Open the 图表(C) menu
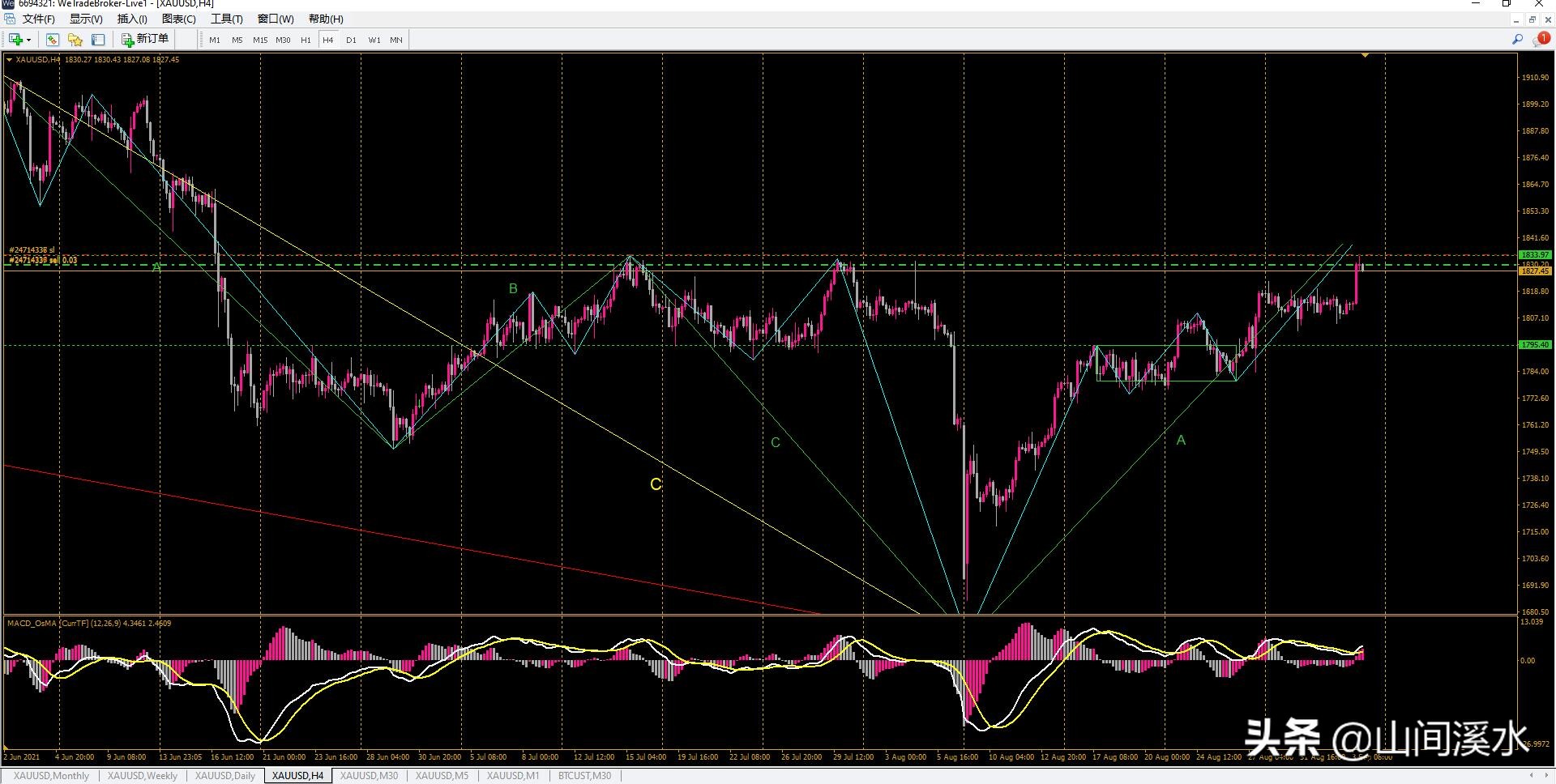 click(179, 19)
